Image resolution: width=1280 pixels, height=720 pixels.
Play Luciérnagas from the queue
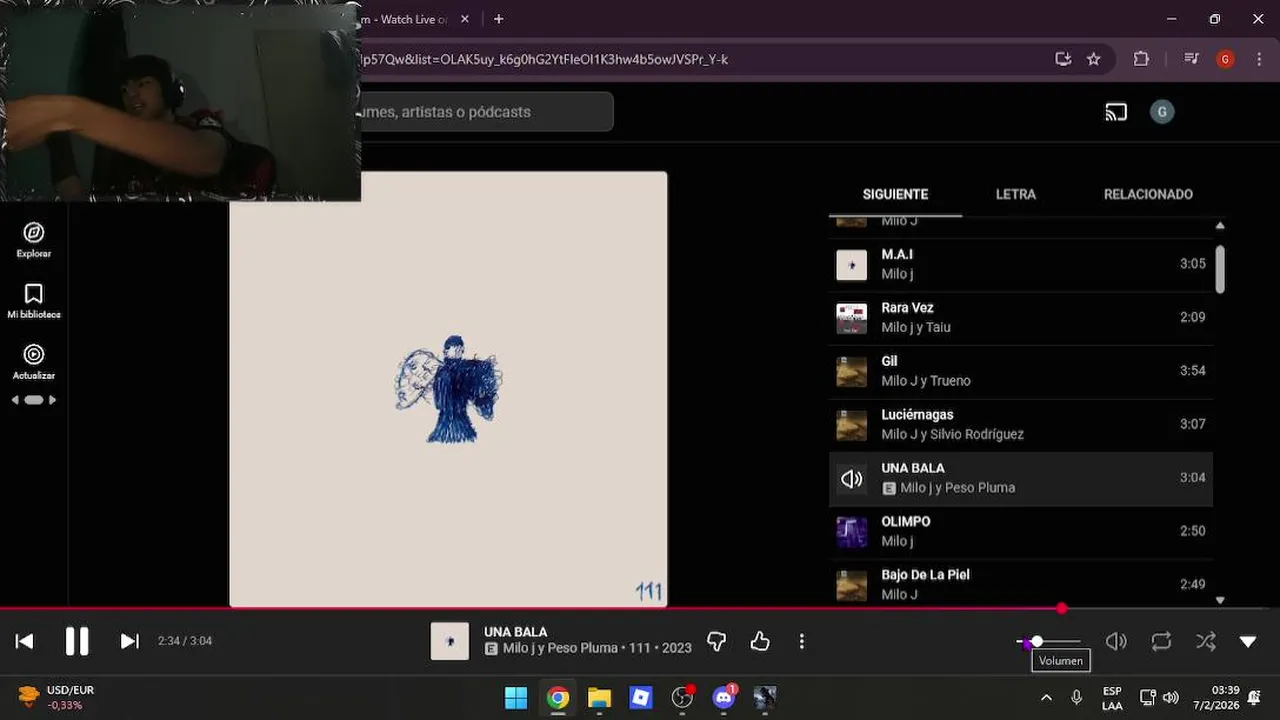pos(1021,425)
